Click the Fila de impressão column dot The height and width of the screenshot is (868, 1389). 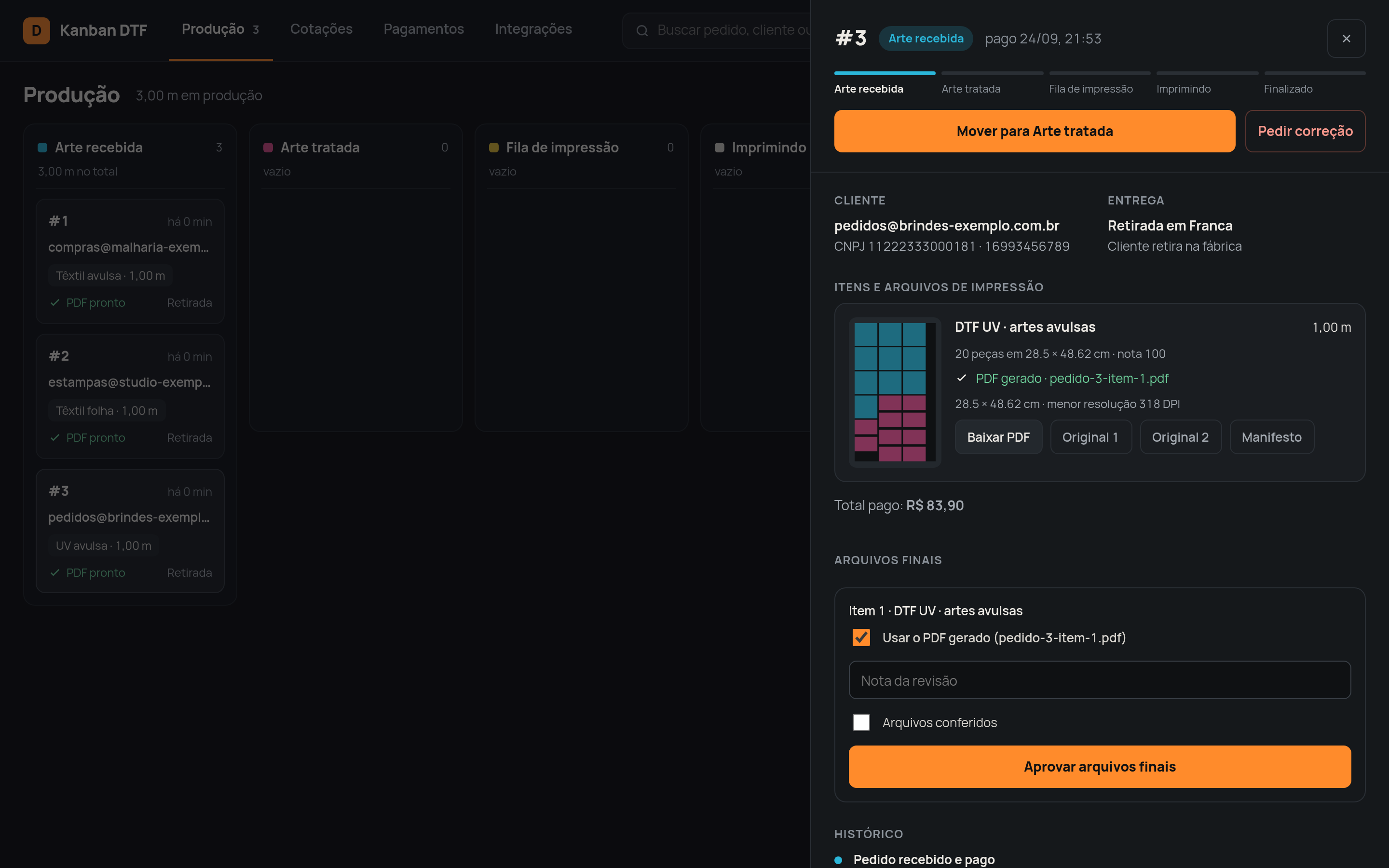pyautogui.click(x=493, y=148)
